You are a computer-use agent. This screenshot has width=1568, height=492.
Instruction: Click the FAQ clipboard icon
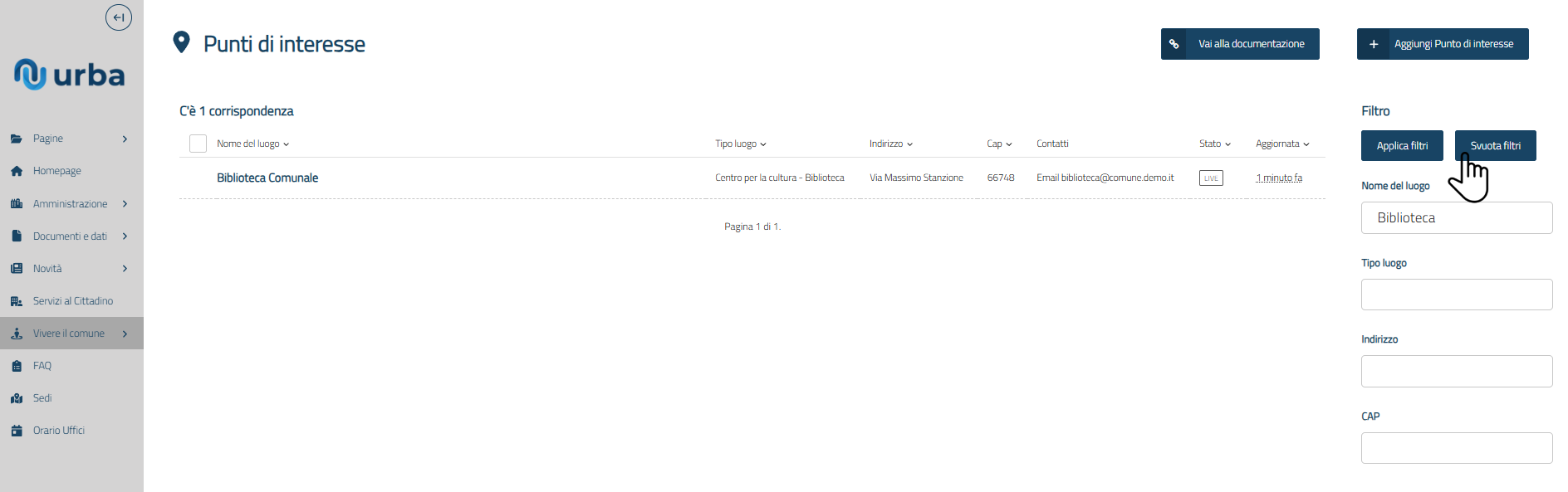(17, 366)
